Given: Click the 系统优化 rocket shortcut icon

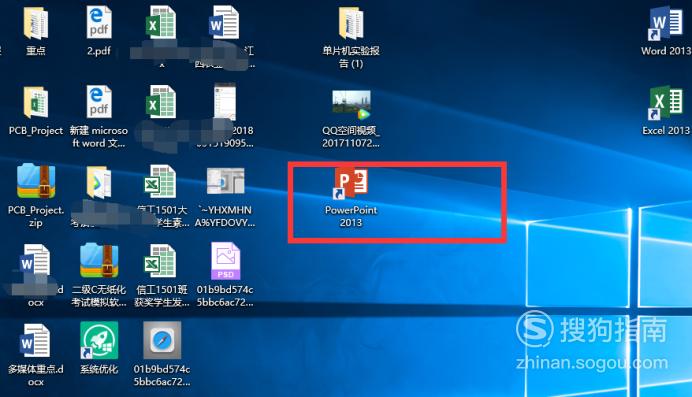Looking at the screenshot, I should pos(99,340).
